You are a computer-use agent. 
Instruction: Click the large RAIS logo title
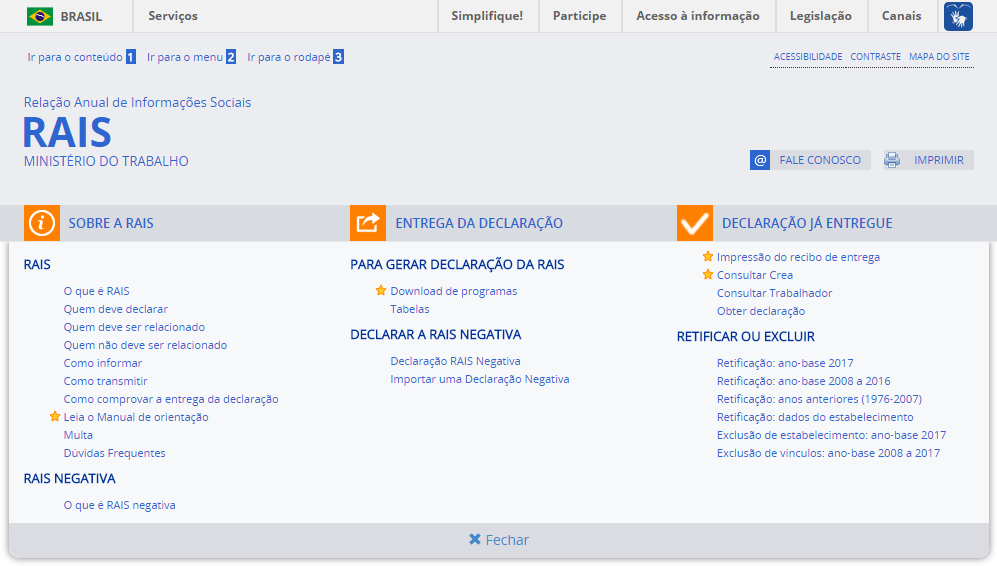click(67, 132)
